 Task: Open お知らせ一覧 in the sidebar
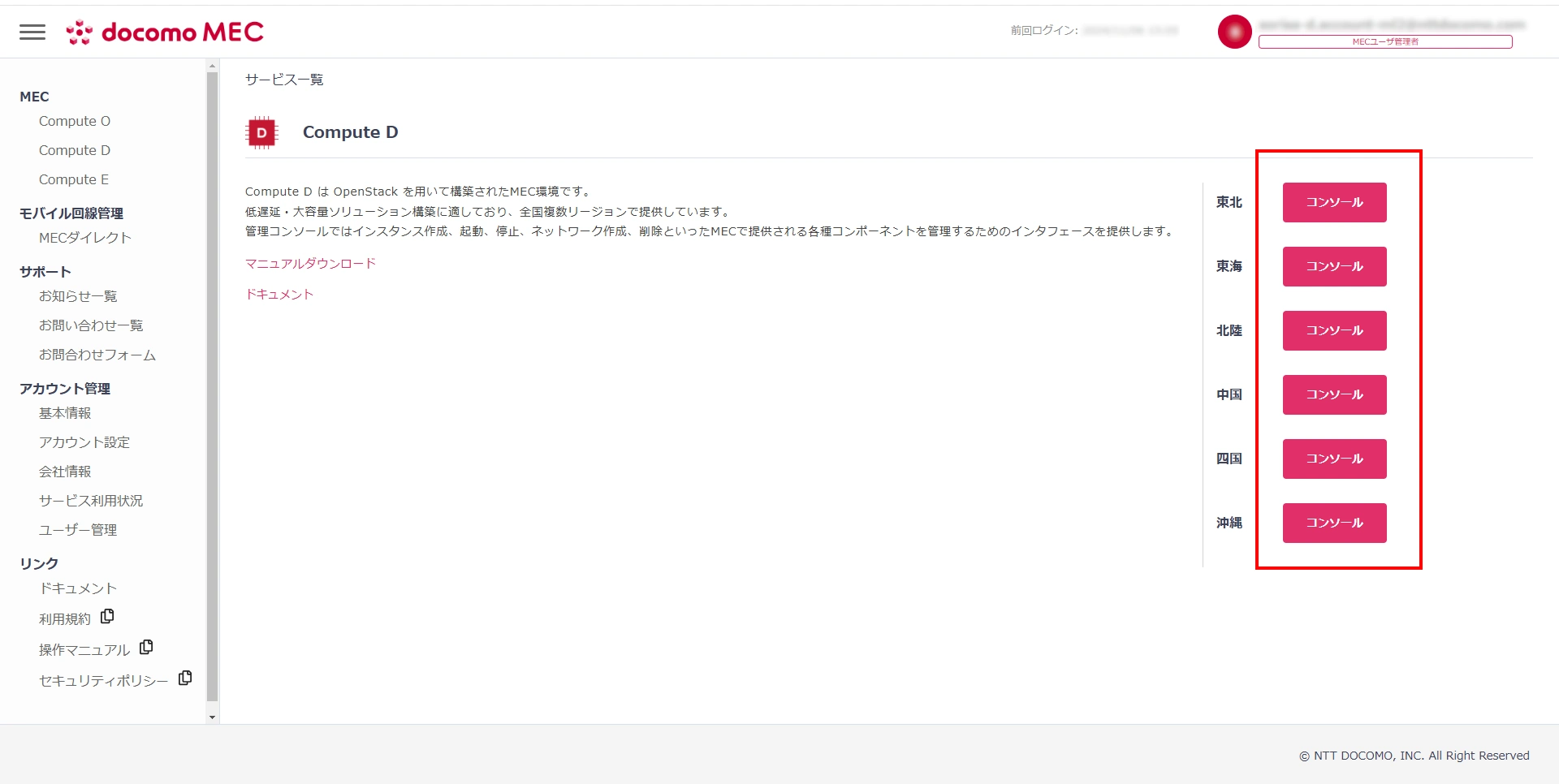[x=78, y=296]
